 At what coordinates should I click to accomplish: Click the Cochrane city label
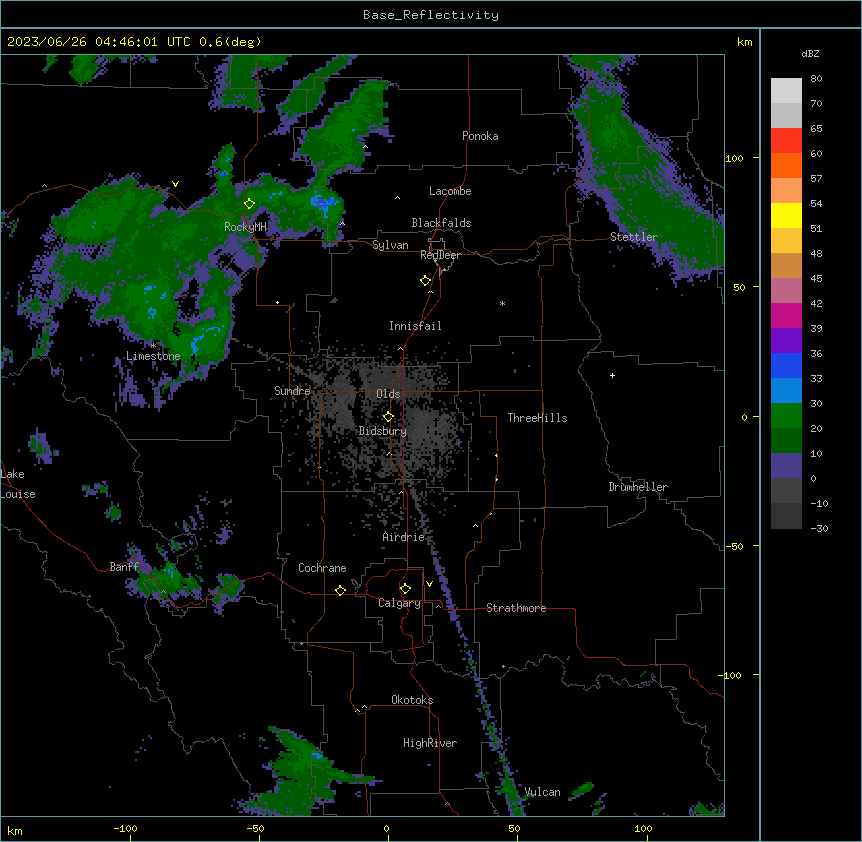click(x=322, y=568)
